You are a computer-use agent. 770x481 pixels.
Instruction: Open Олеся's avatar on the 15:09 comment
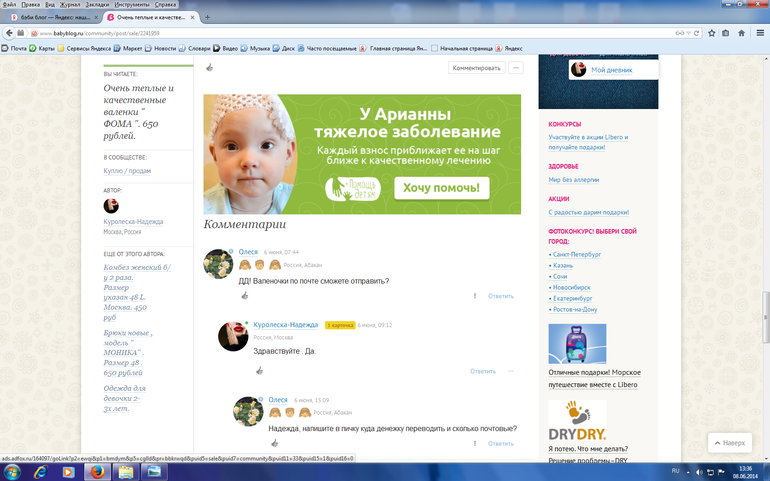[x=248, y=412]
